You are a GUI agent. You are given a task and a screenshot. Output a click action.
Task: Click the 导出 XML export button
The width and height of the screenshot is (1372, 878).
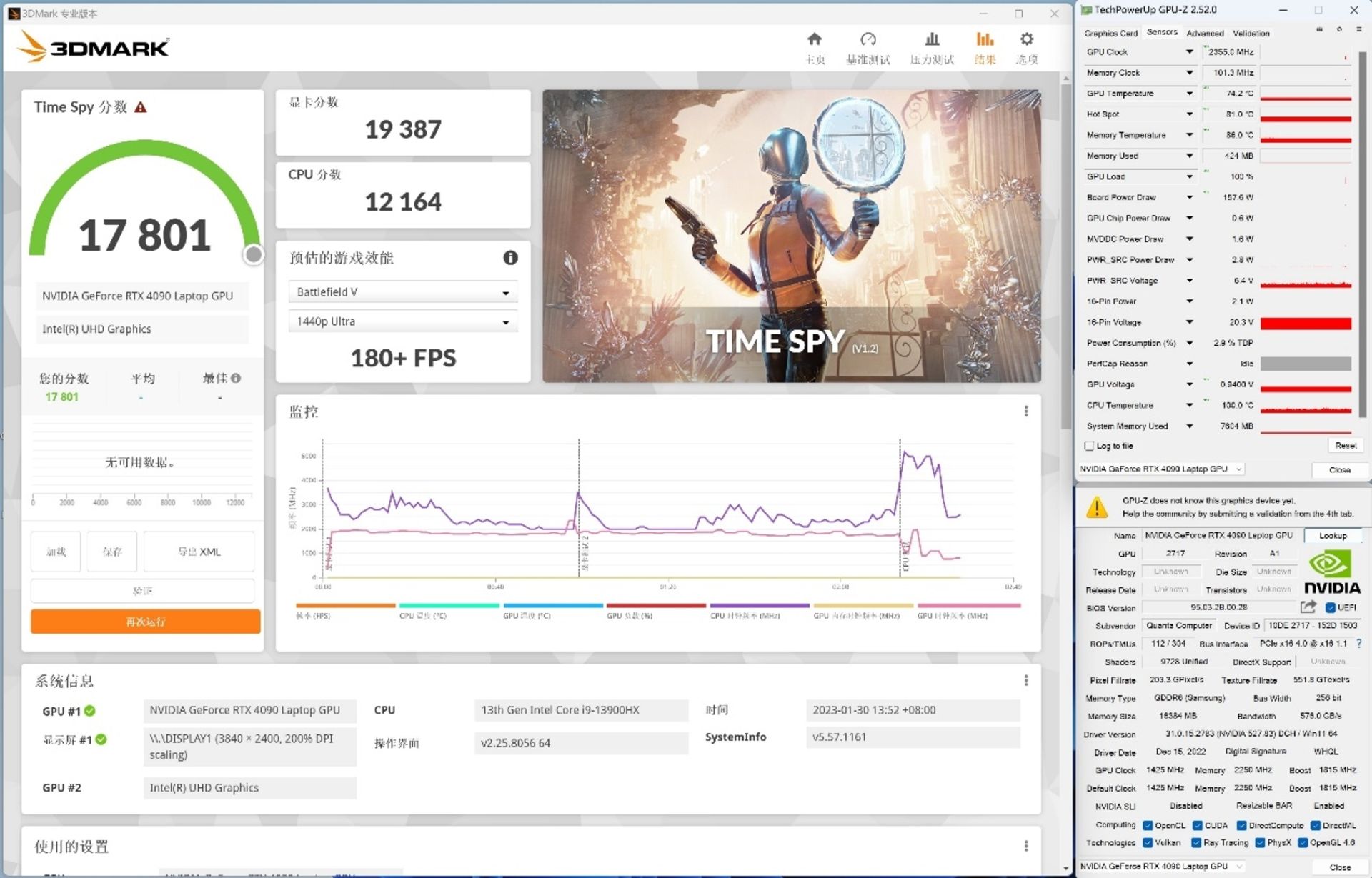[199, 552]
